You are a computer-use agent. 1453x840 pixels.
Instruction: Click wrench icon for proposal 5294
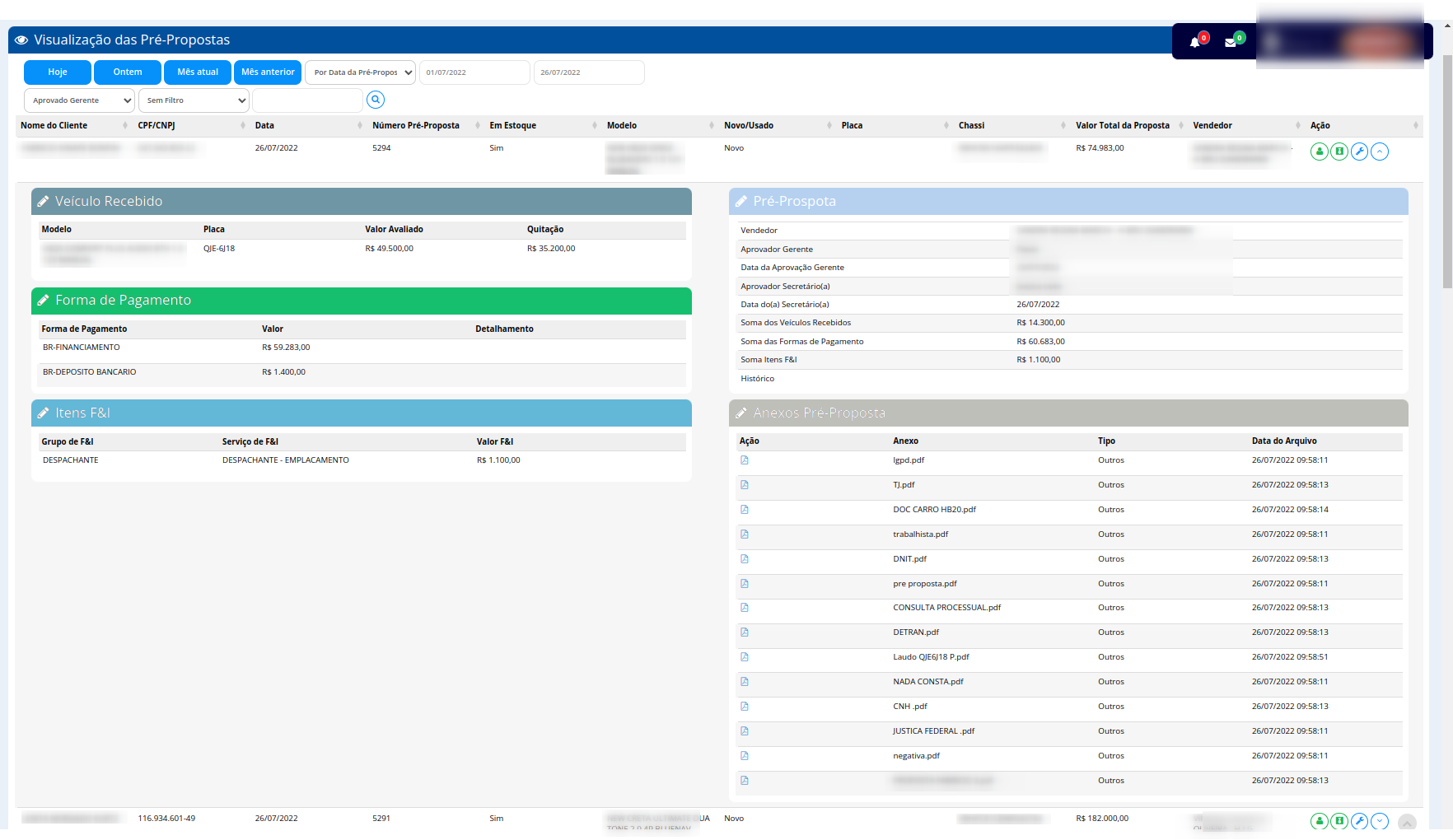[x=1360, y=152]
